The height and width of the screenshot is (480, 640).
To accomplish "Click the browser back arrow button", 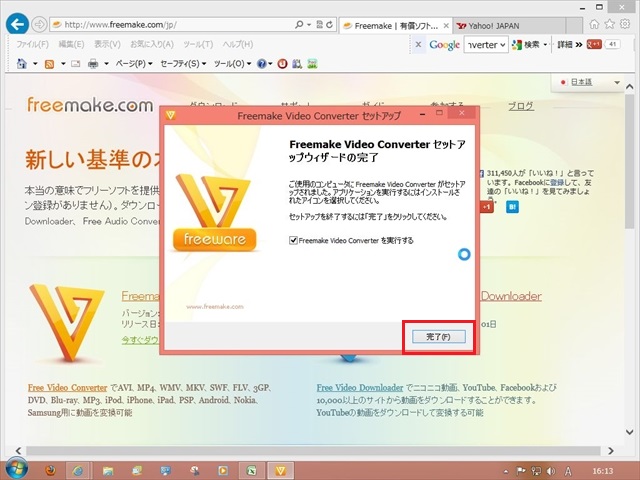I will point(17,23).
